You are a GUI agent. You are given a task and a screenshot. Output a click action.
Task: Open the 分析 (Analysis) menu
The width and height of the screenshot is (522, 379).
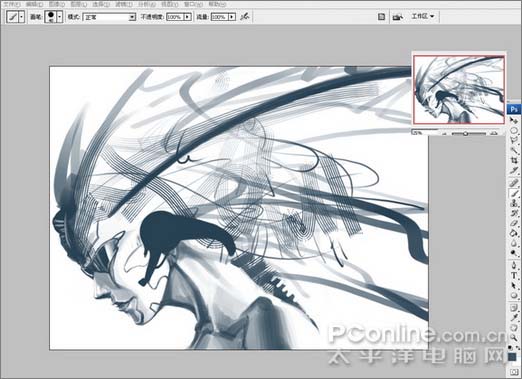coord(147,4)
